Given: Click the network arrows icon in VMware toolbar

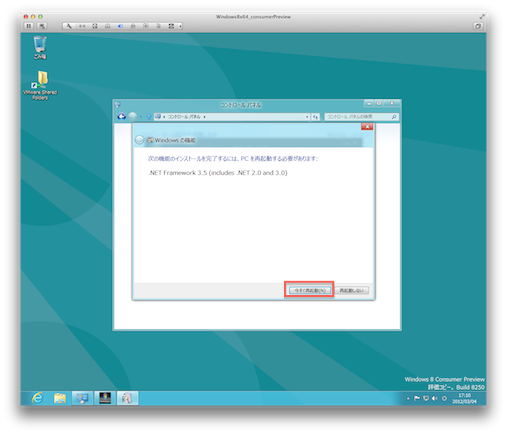Looking at the screenshot, I should pyautogui.click(x=82, y=26).
